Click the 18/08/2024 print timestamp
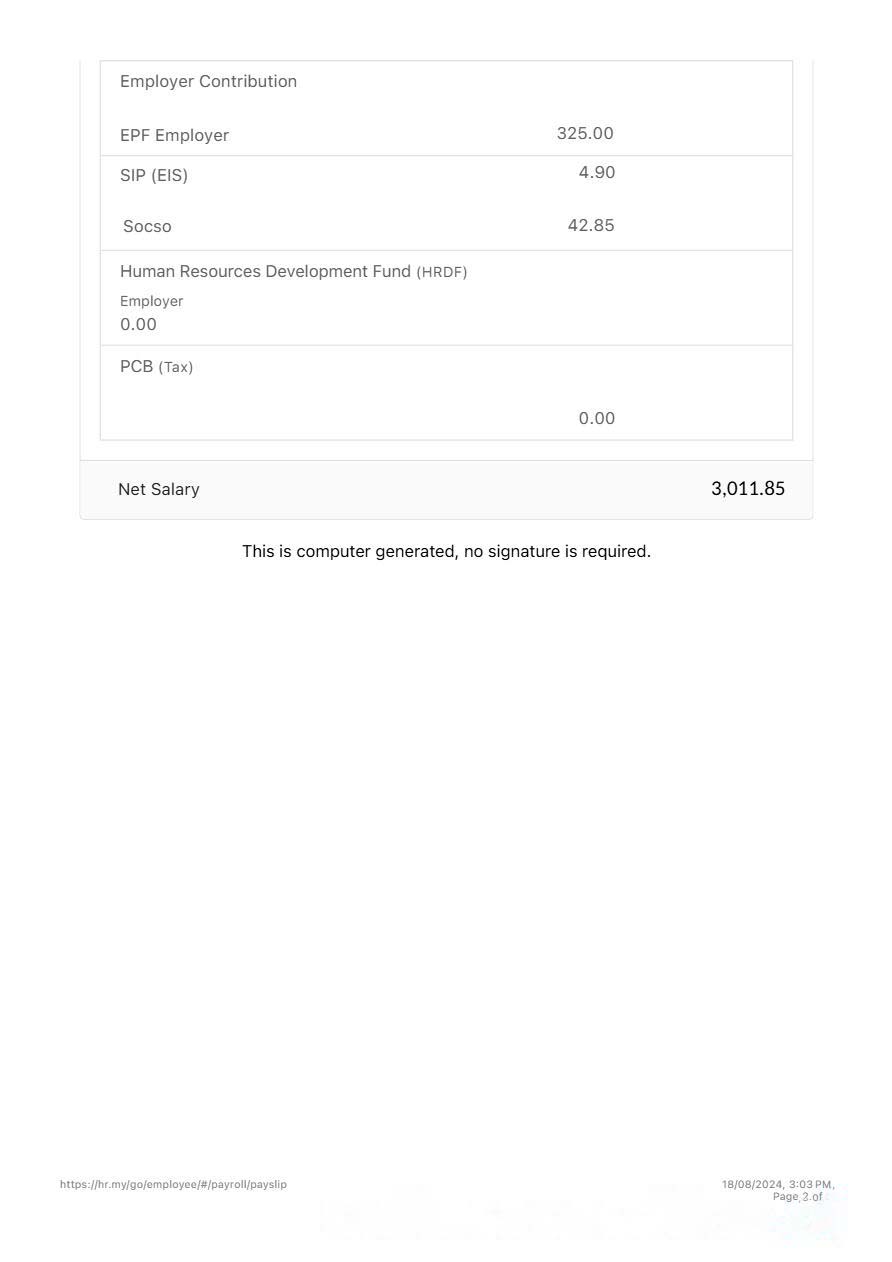Screen dimensions: 892x1262 pos(777,1185)
